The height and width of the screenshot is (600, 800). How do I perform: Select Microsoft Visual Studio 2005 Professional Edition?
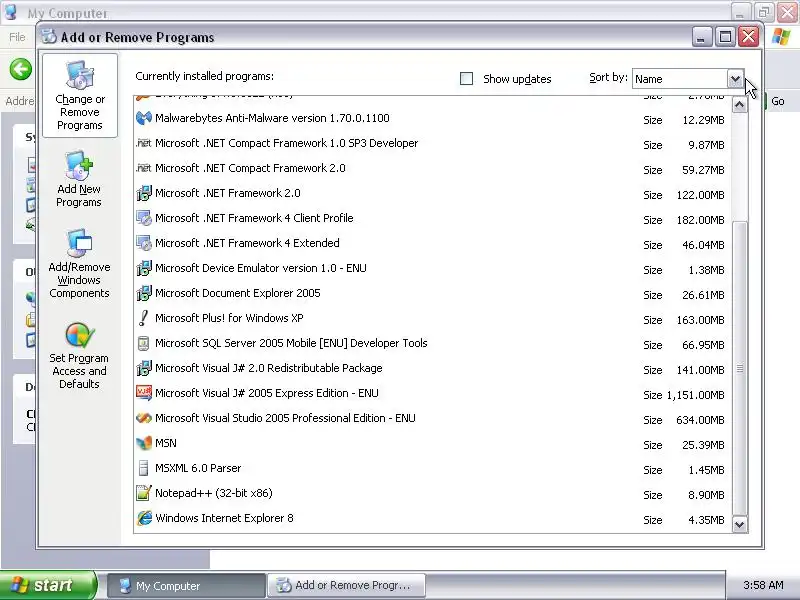(433, 419)
